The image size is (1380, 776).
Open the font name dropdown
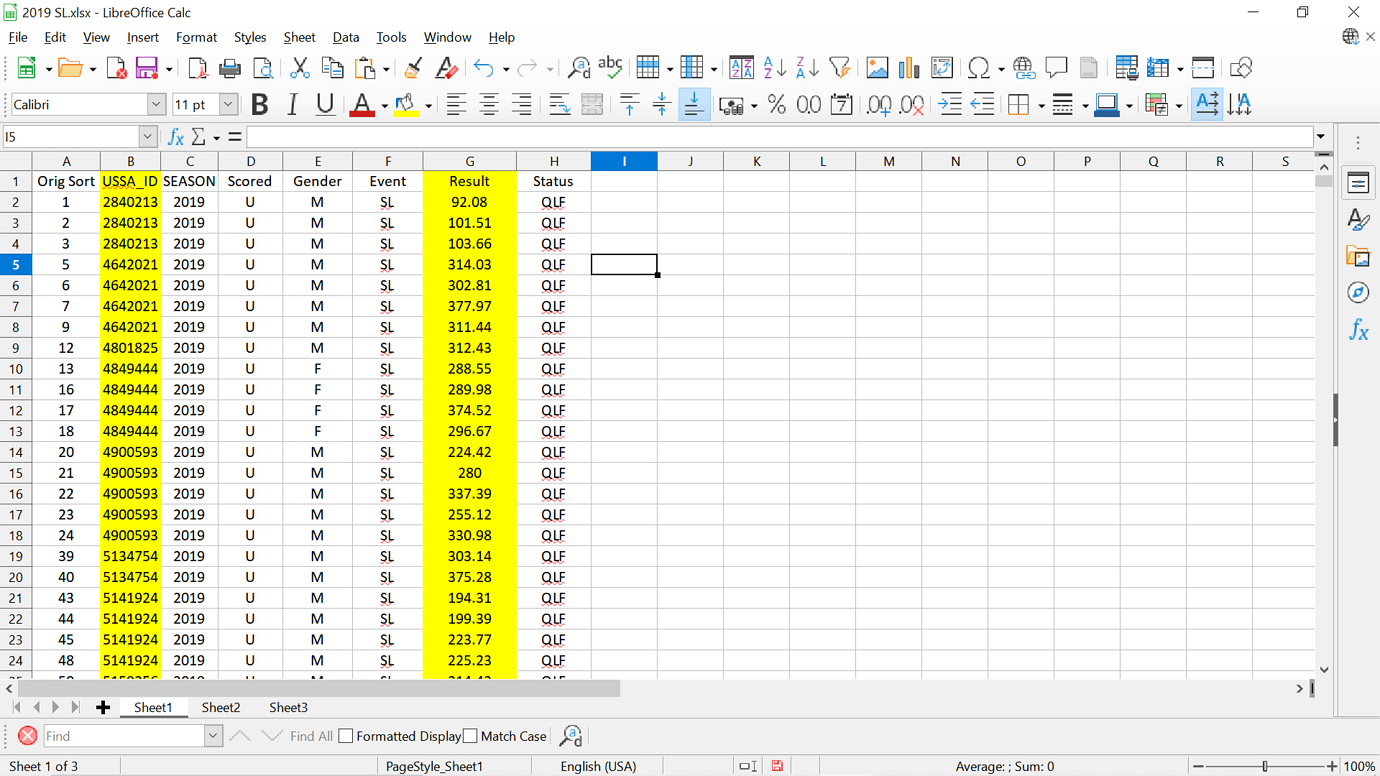coord(157,104)
